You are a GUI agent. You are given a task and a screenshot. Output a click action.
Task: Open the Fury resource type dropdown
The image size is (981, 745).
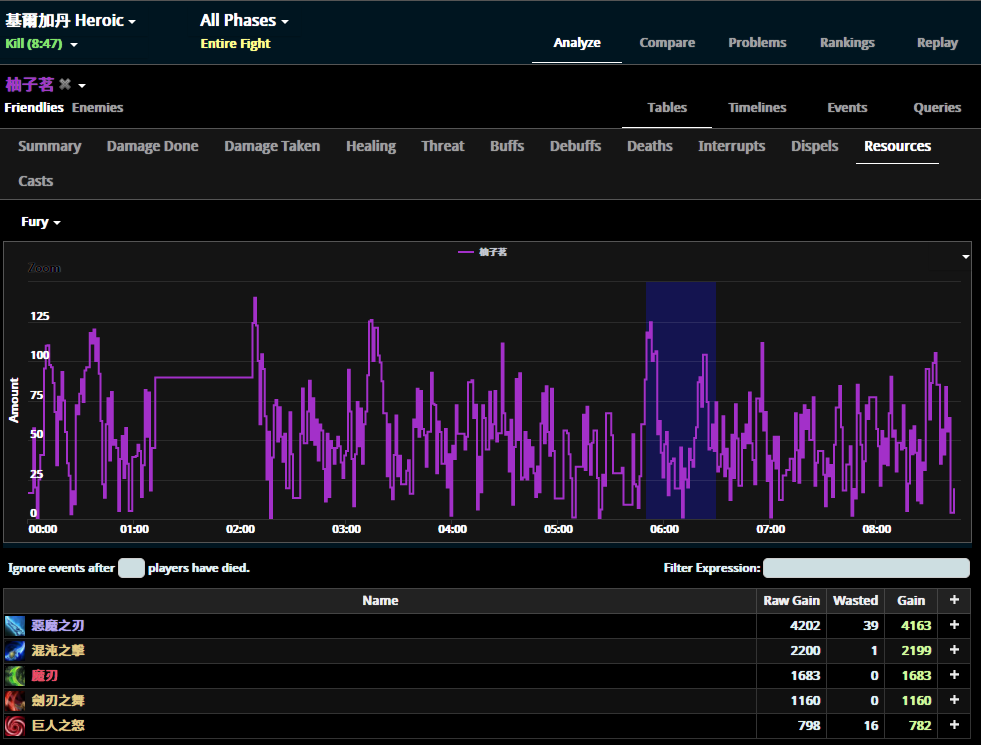(x=41, y=222)
